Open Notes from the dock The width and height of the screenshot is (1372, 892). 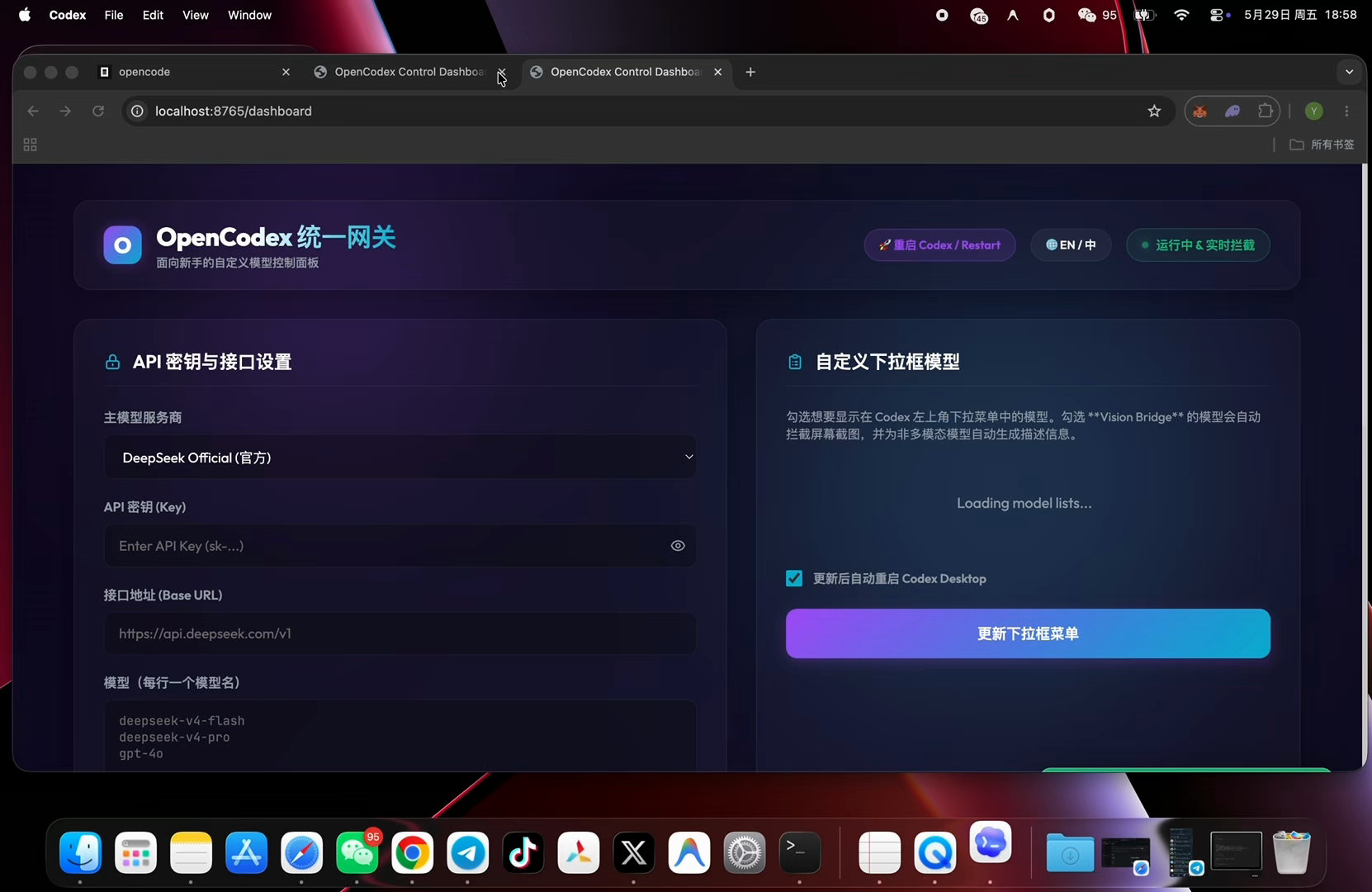tap(191, 852)
